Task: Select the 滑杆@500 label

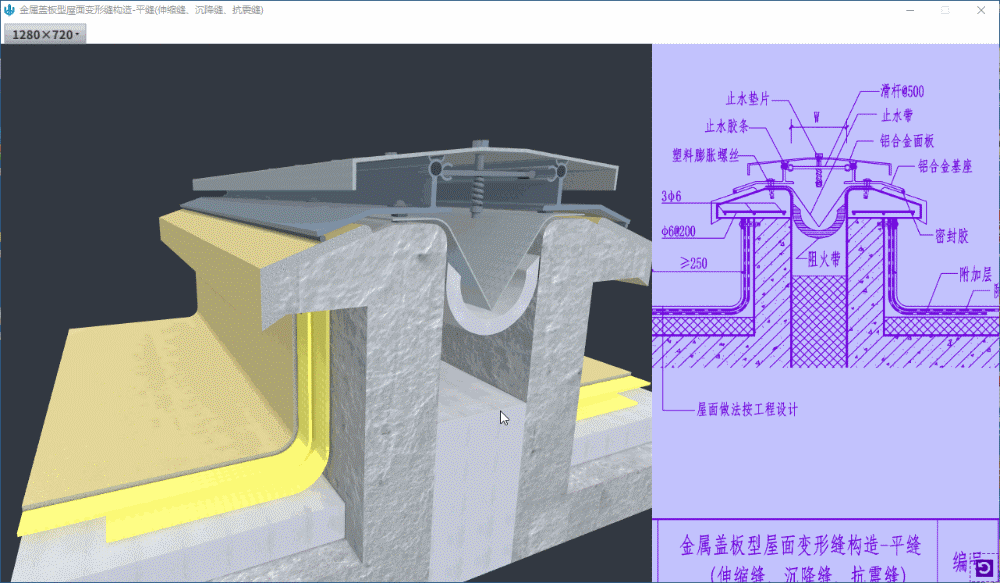Action: tap(902, 91)
